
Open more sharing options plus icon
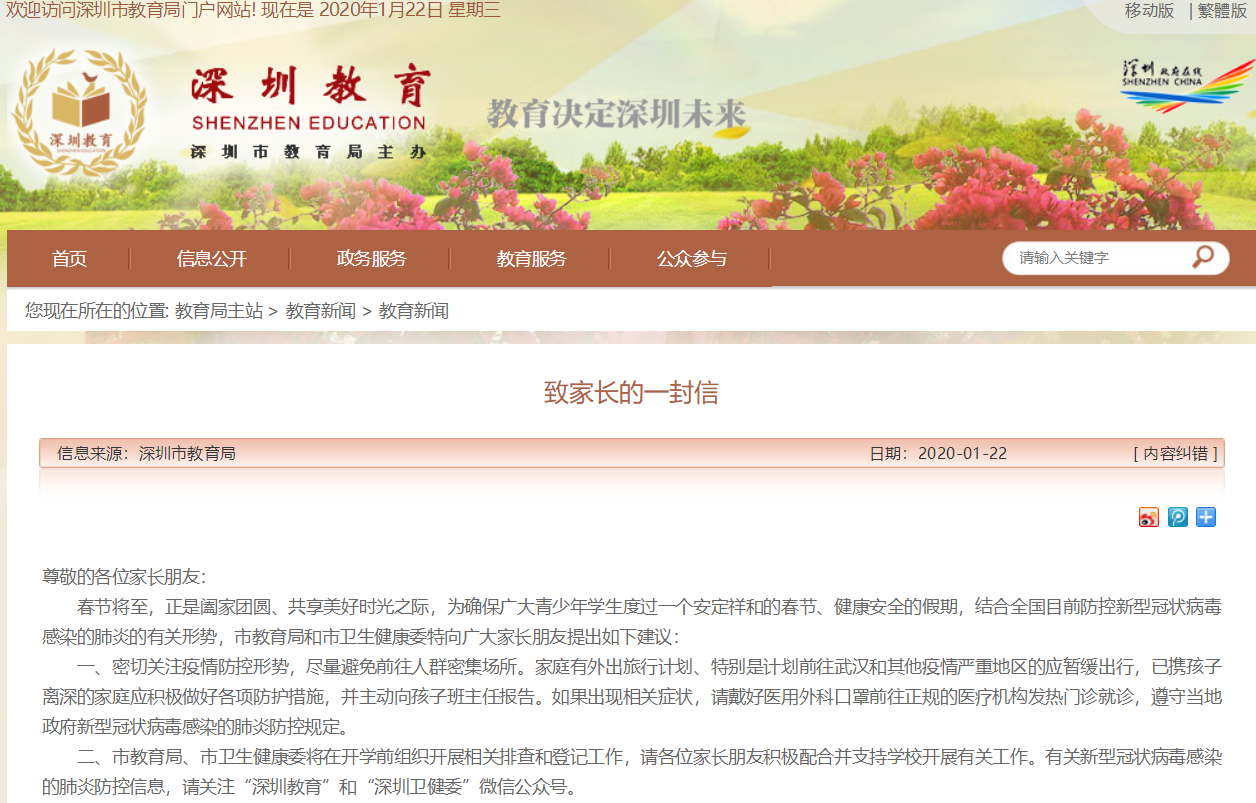coord(1206,517)
